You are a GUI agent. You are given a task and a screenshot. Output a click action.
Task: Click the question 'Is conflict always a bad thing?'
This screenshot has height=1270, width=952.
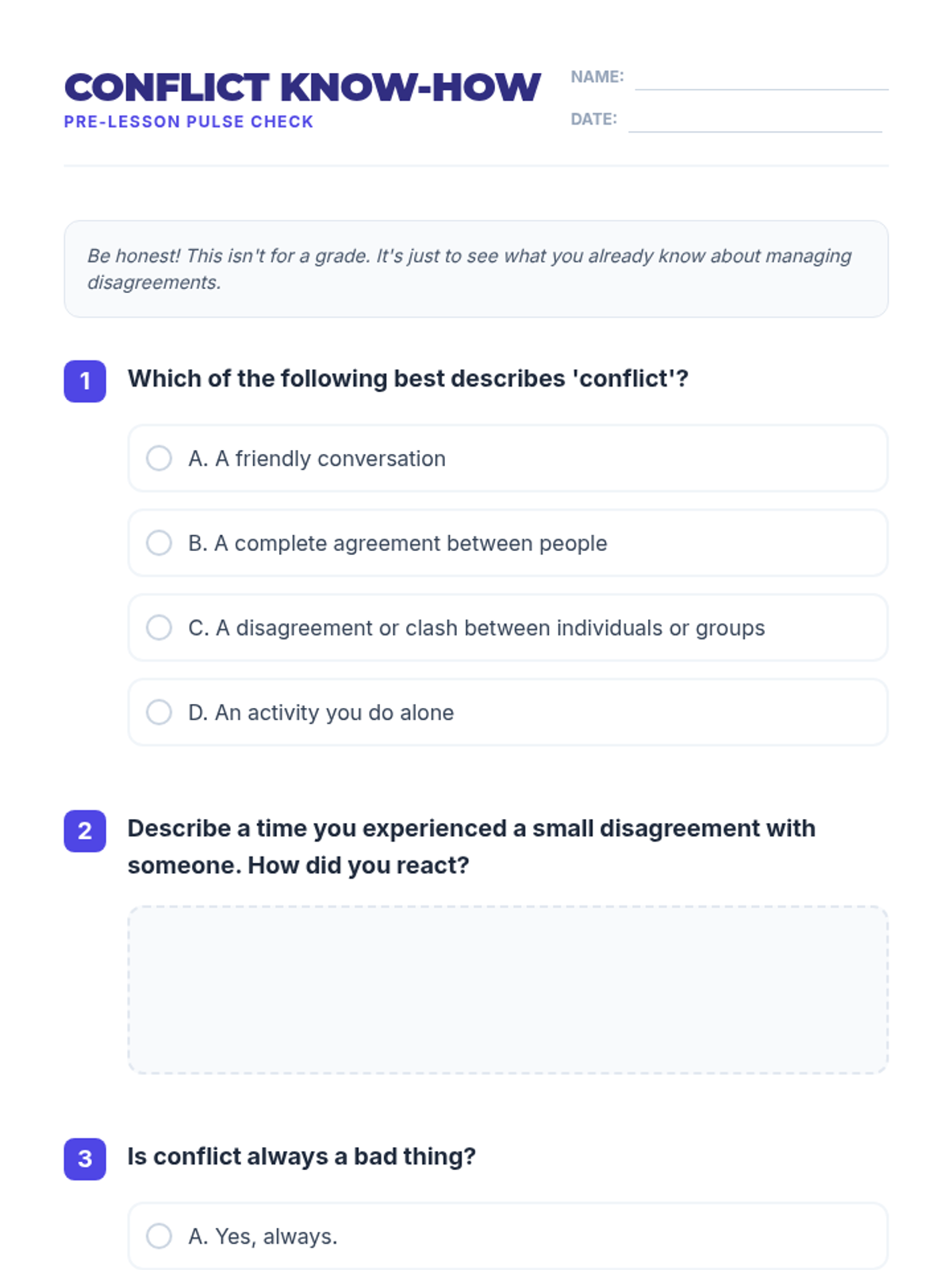(x=301, y=1156)
